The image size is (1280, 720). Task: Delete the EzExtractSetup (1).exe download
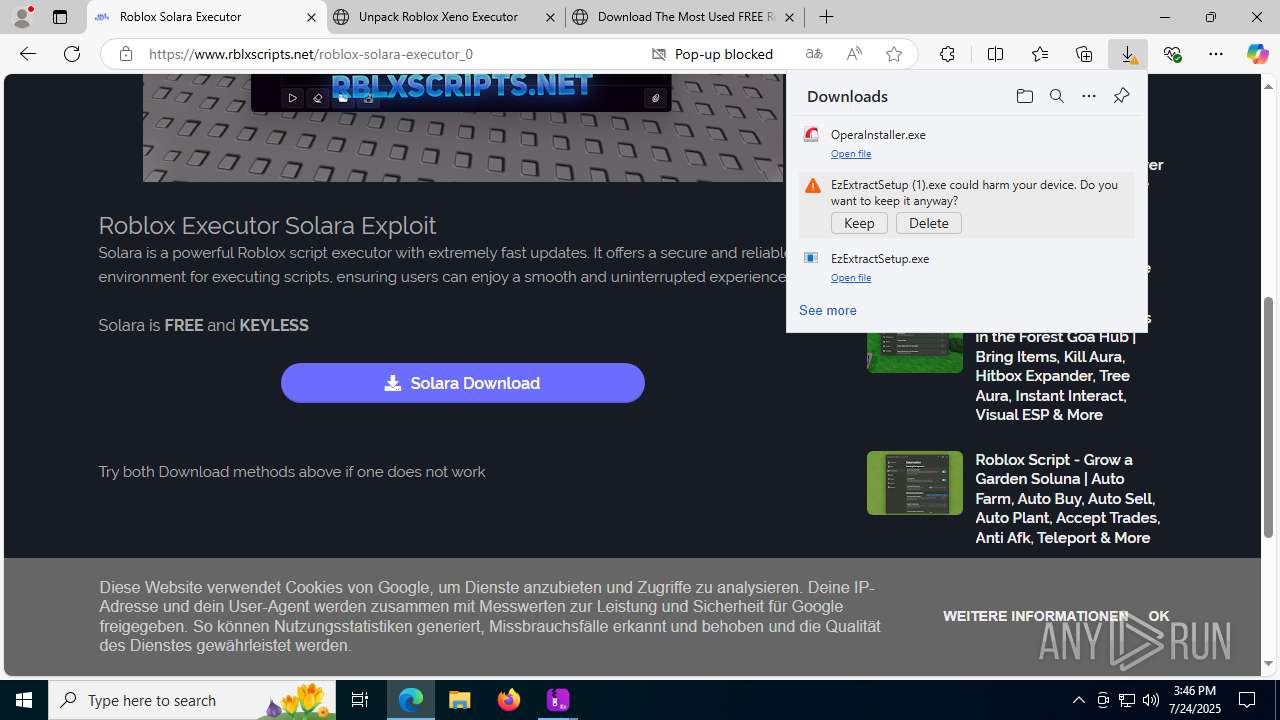coord(929,223)
